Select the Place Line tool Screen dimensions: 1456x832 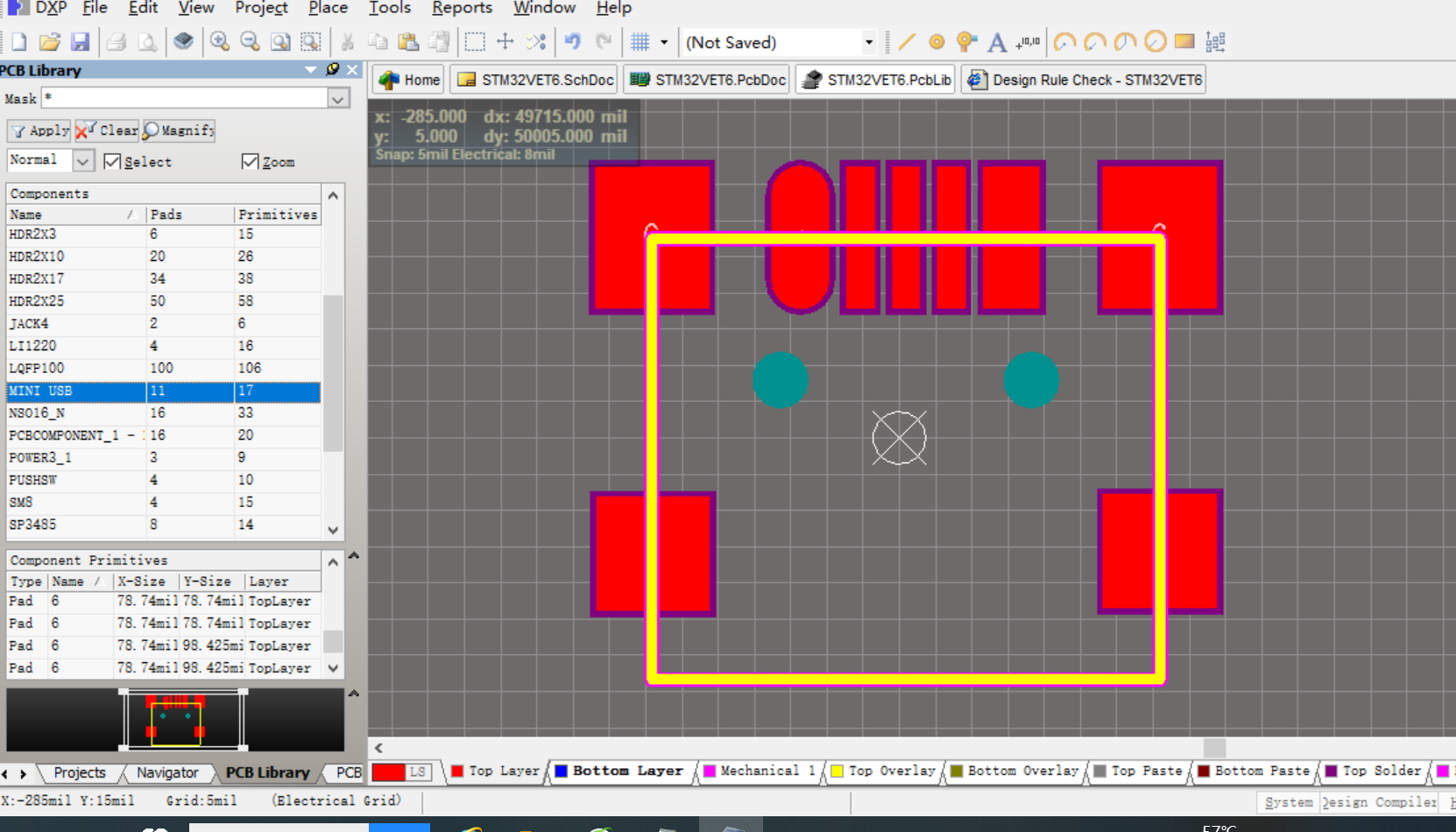tap(907, 42)
